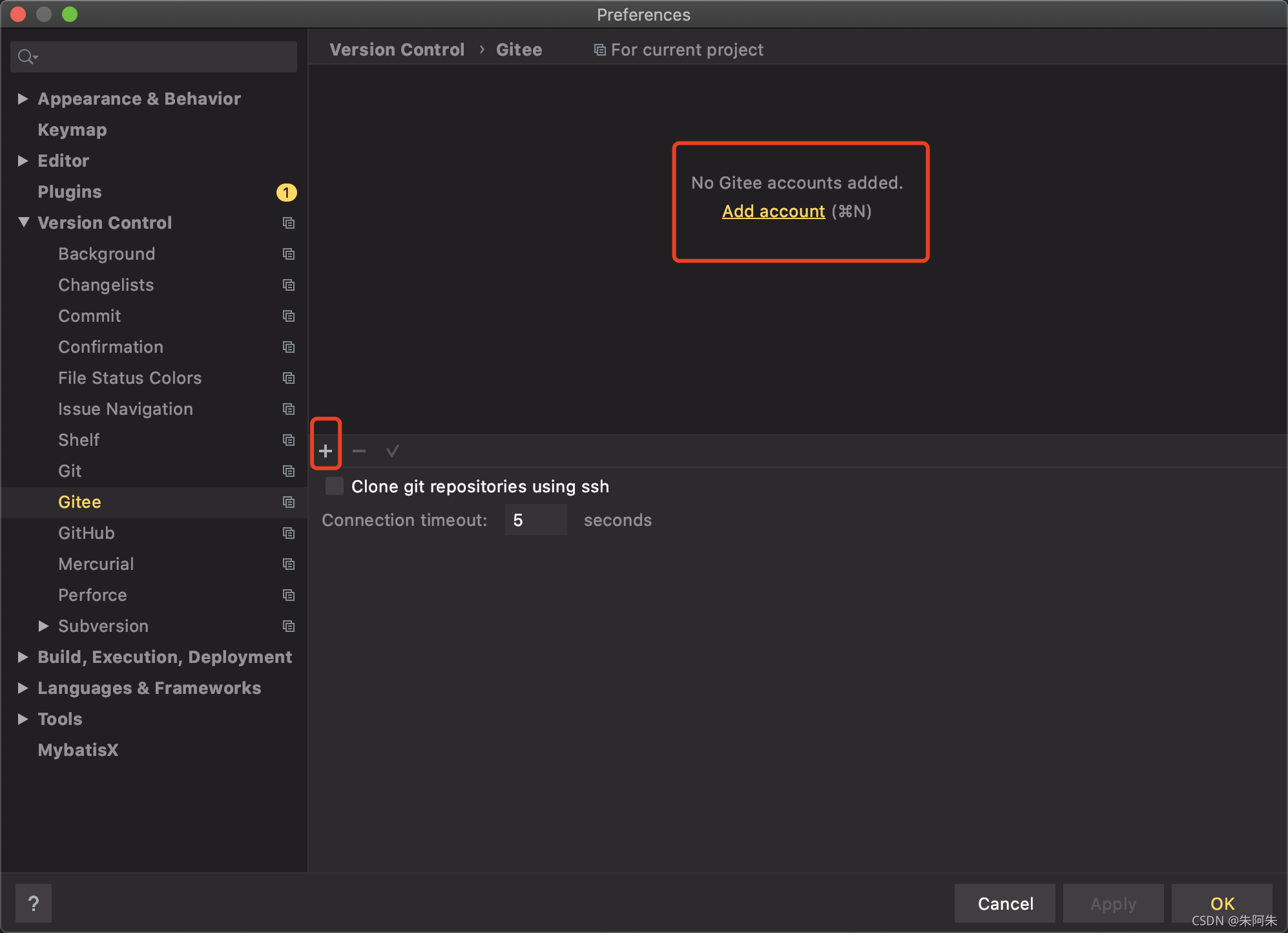Click the checkmark set default account icon
The width and height of the screenshot is (1288, 933).
392,450
